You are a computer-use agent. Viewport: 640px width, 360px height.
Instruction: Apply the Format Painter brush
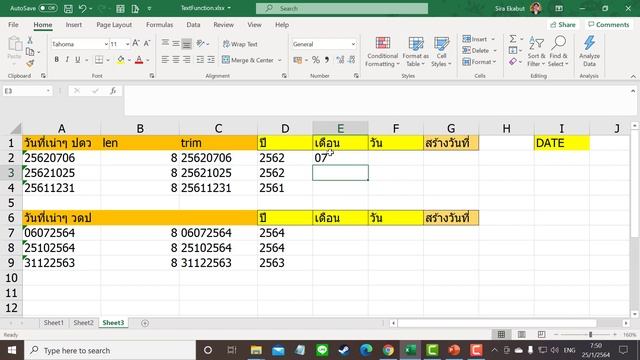point(30,63)
